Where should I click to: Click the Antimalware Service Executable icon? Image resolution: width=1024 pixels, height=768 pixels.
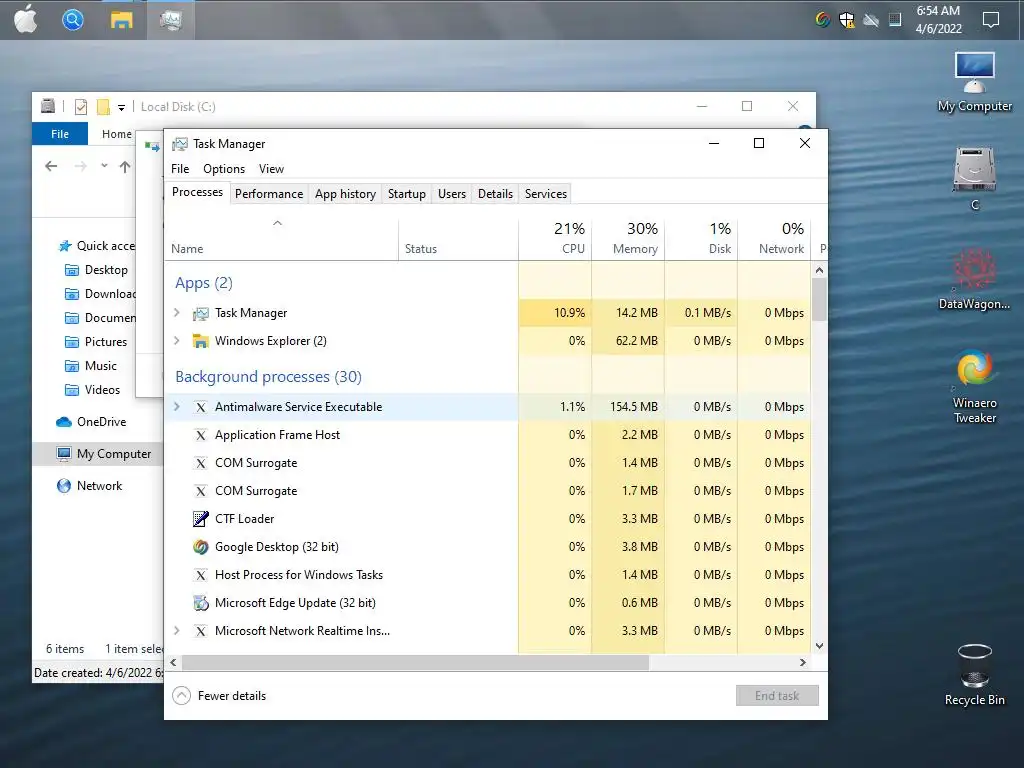tap(200, 407)
